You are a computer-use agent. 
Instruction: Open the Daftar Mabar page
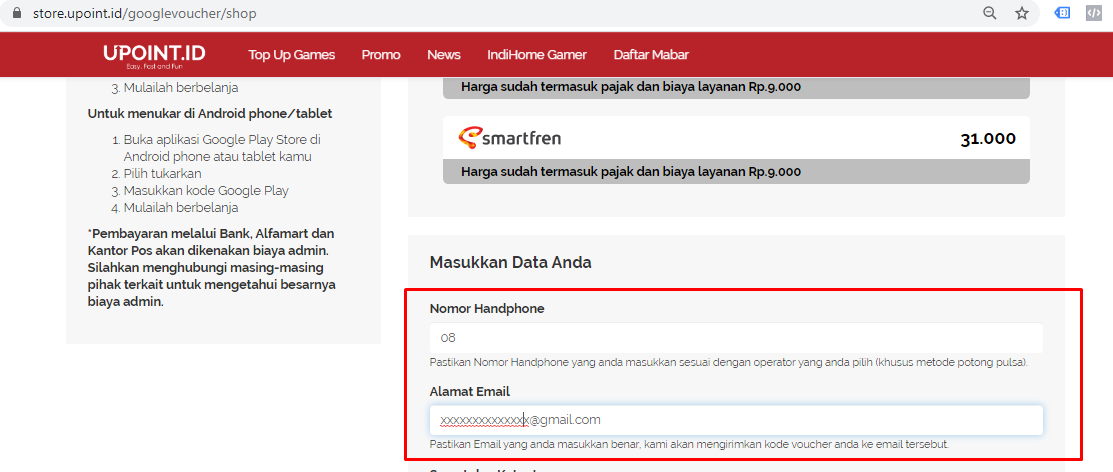pyautogui.click(x=651, y=55)
